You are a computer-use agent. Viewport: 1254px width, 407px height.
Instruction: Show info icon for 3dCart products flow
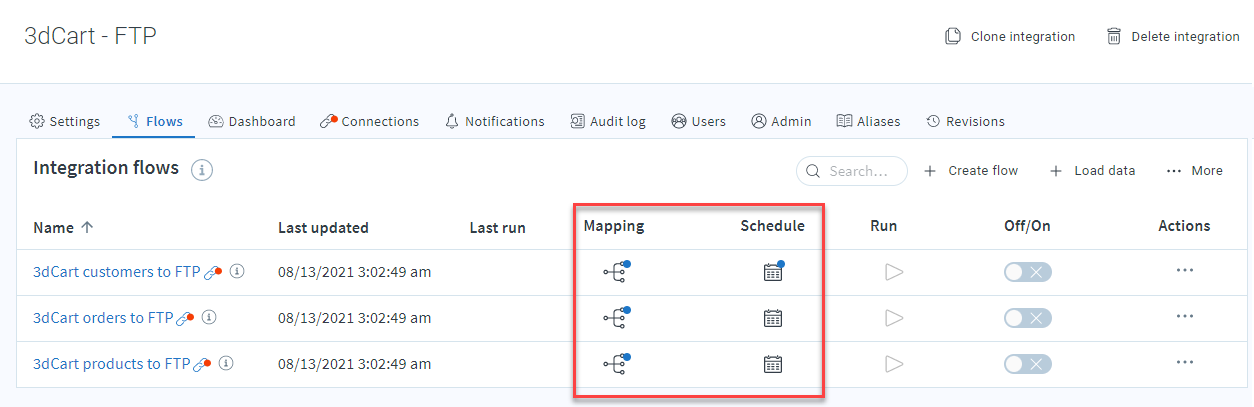point(227,363)
